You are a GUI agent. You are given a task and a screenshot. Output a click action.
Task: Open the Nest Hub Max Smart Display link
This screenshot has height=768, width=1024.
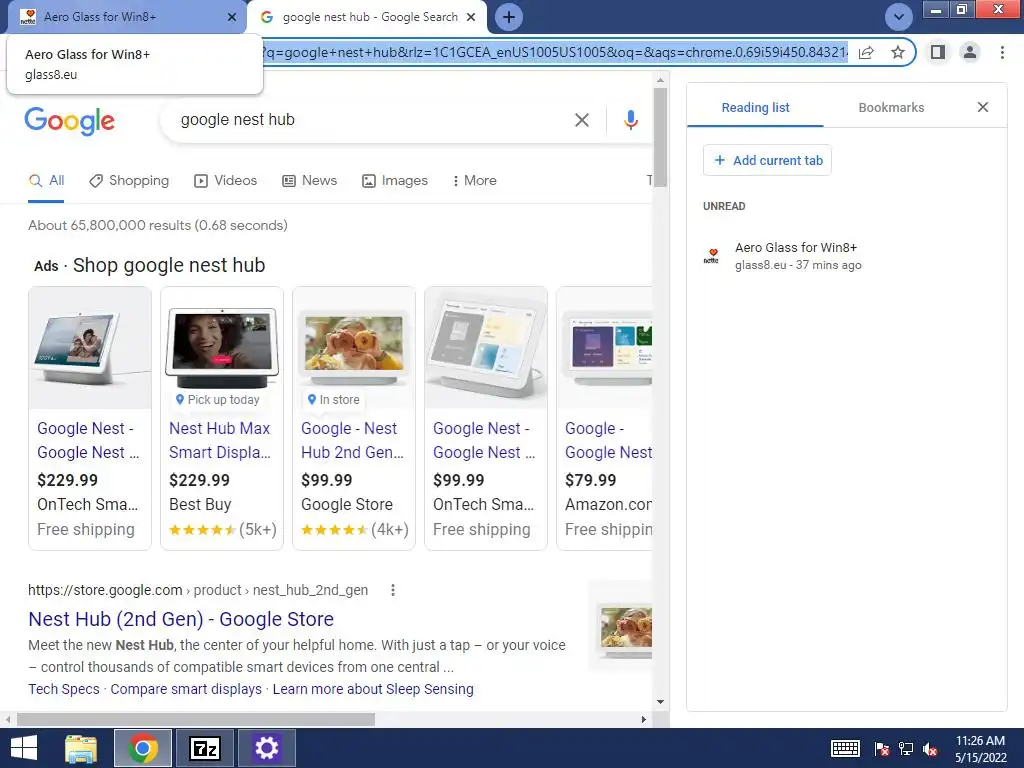pos(220,440)
